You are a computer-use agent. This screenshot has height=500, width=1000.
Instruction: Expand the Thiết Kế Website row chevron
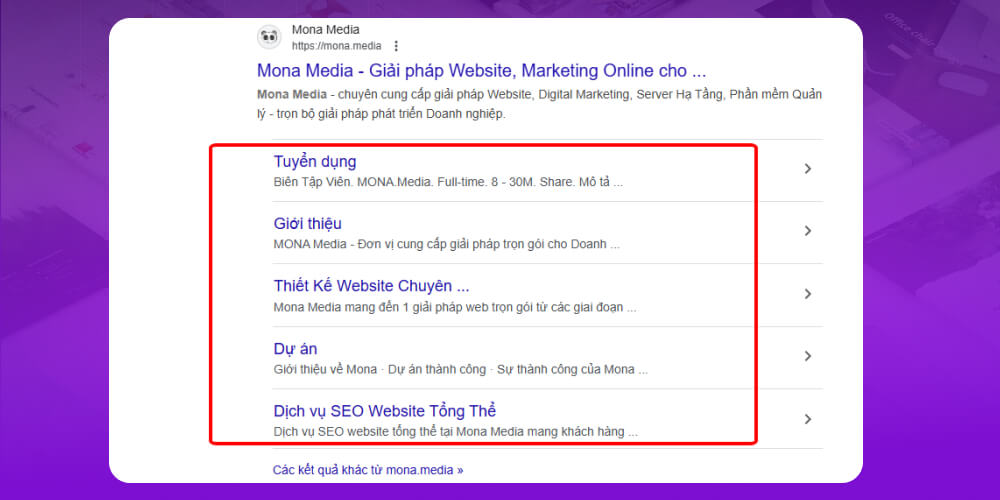pos(808,294)
